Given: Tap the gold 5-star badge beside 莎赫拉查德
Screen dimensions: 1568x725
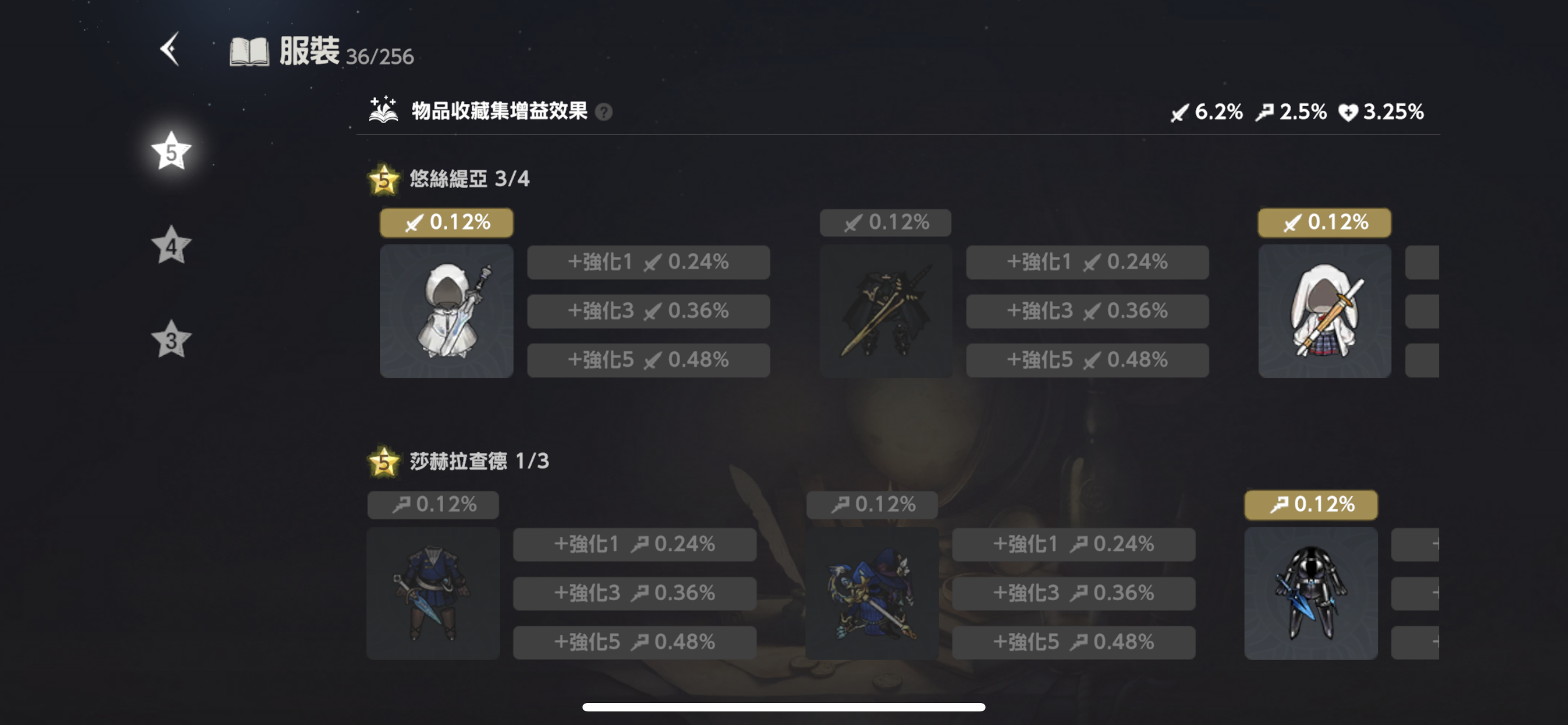Looking at the screenshot, I should [x=383, y=462].
